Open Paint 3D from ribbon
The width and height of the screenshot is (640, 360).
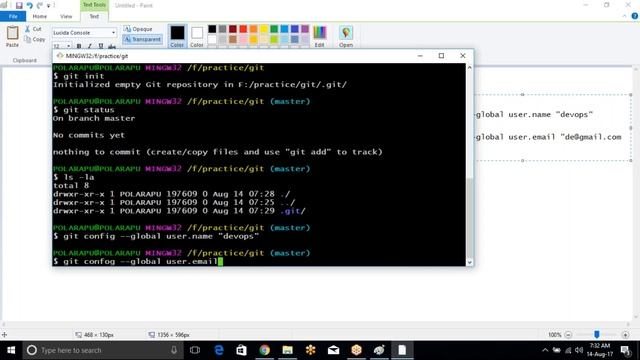(346, 36)
